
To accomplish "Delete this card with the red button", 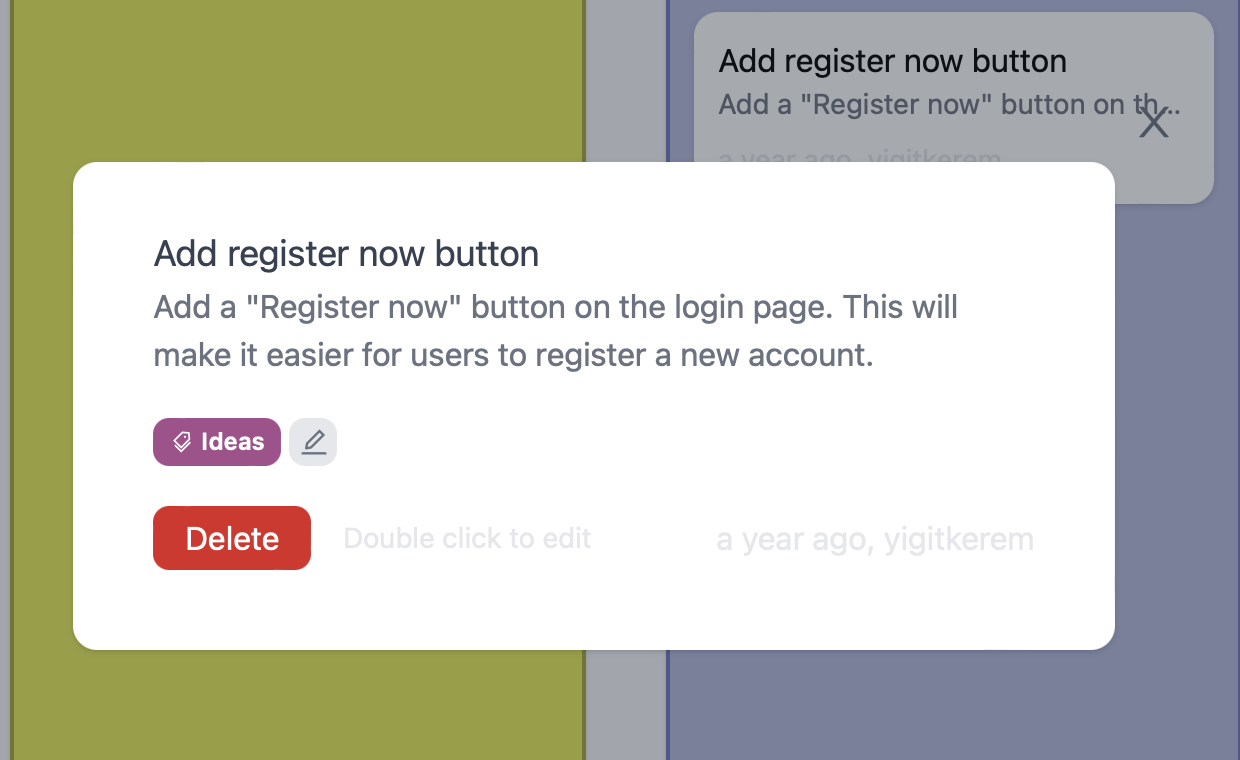I will [232, 538].
